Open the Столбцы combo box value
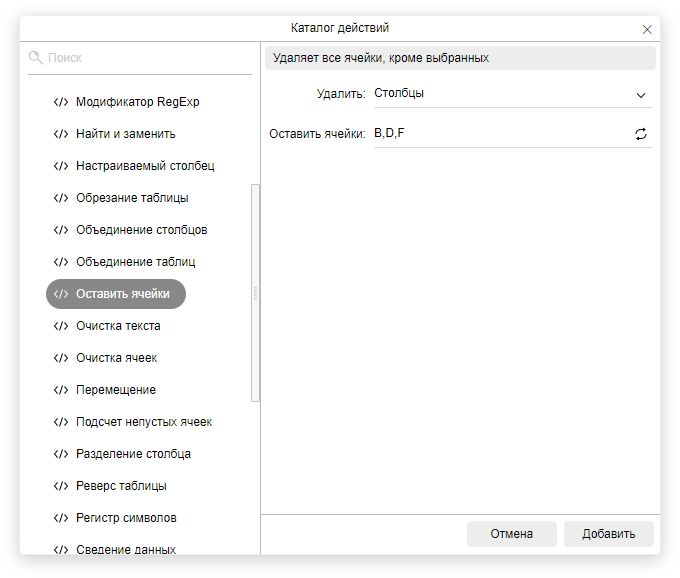The width and height of the screenshot is (680, 578). pyautogui.click(x=500, y=94)
